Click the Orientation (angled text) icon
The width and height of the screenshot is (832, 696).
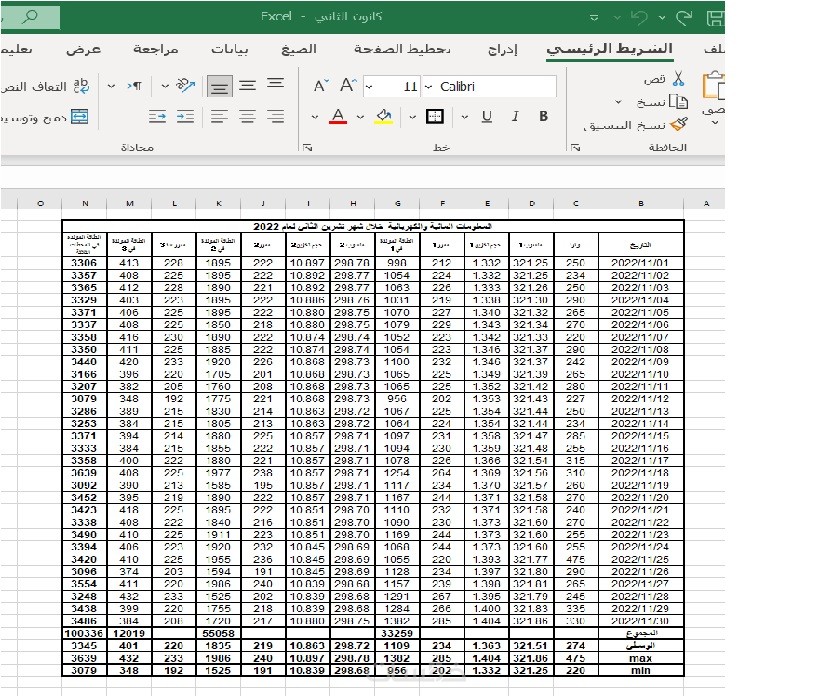click(x=185, y=85)
